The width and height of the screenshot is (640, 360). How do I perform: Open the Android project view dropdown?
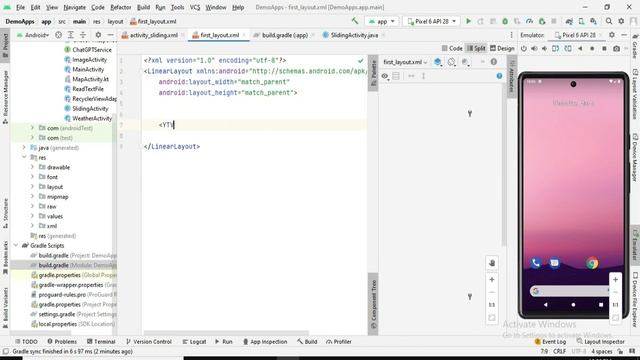coord(33,35)
